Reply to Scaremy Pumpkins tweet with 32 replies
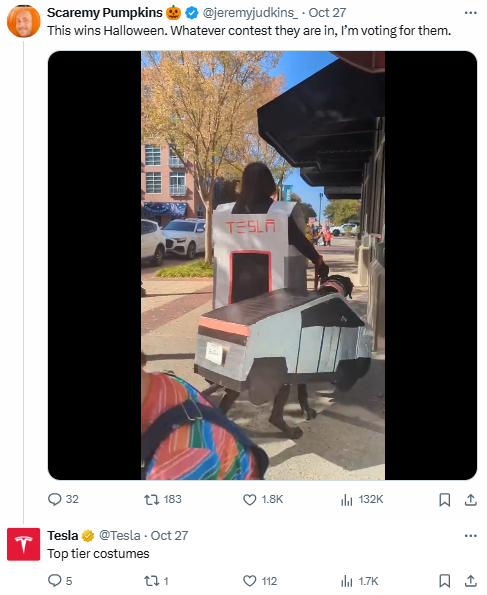This screenshot has width=487, height=595. (x=63, y=499)
